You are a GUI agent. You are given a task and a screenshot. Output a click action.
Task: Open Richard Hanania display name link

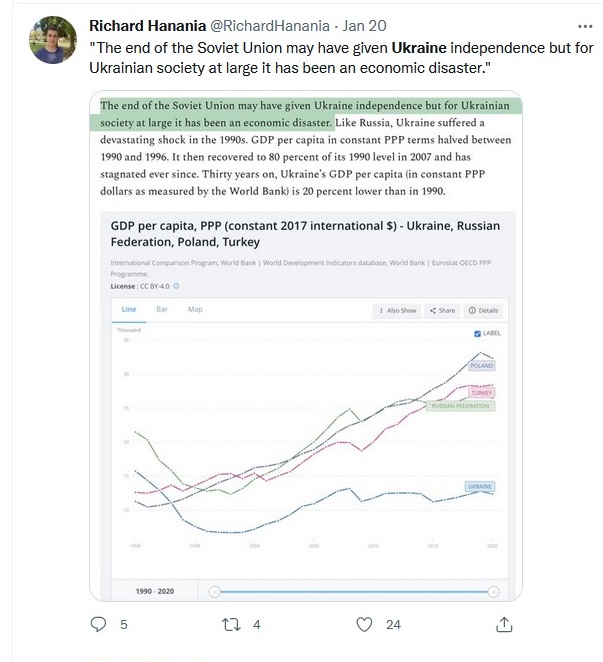pos(147,26)
